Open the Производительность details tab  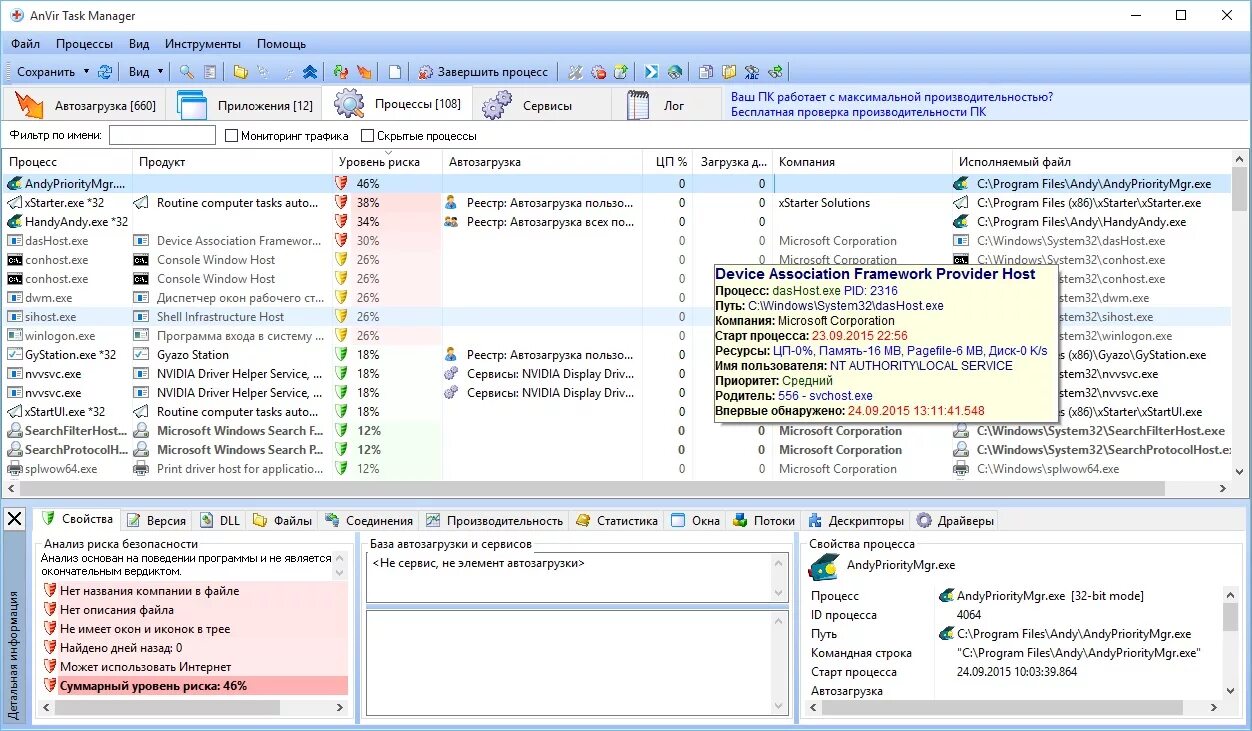(x=495, y=520)
